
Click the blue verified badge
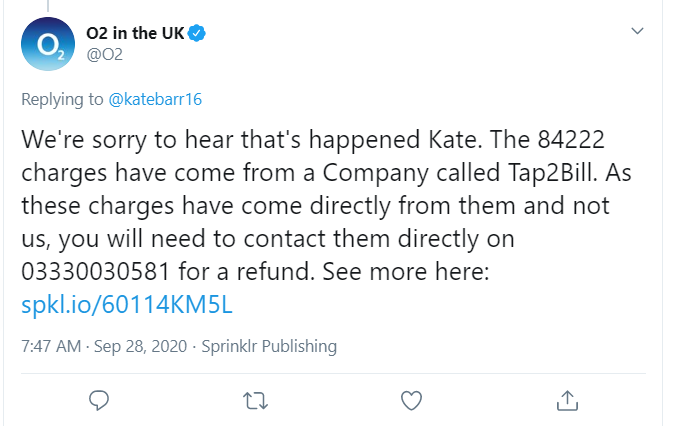tap(198, 33)
